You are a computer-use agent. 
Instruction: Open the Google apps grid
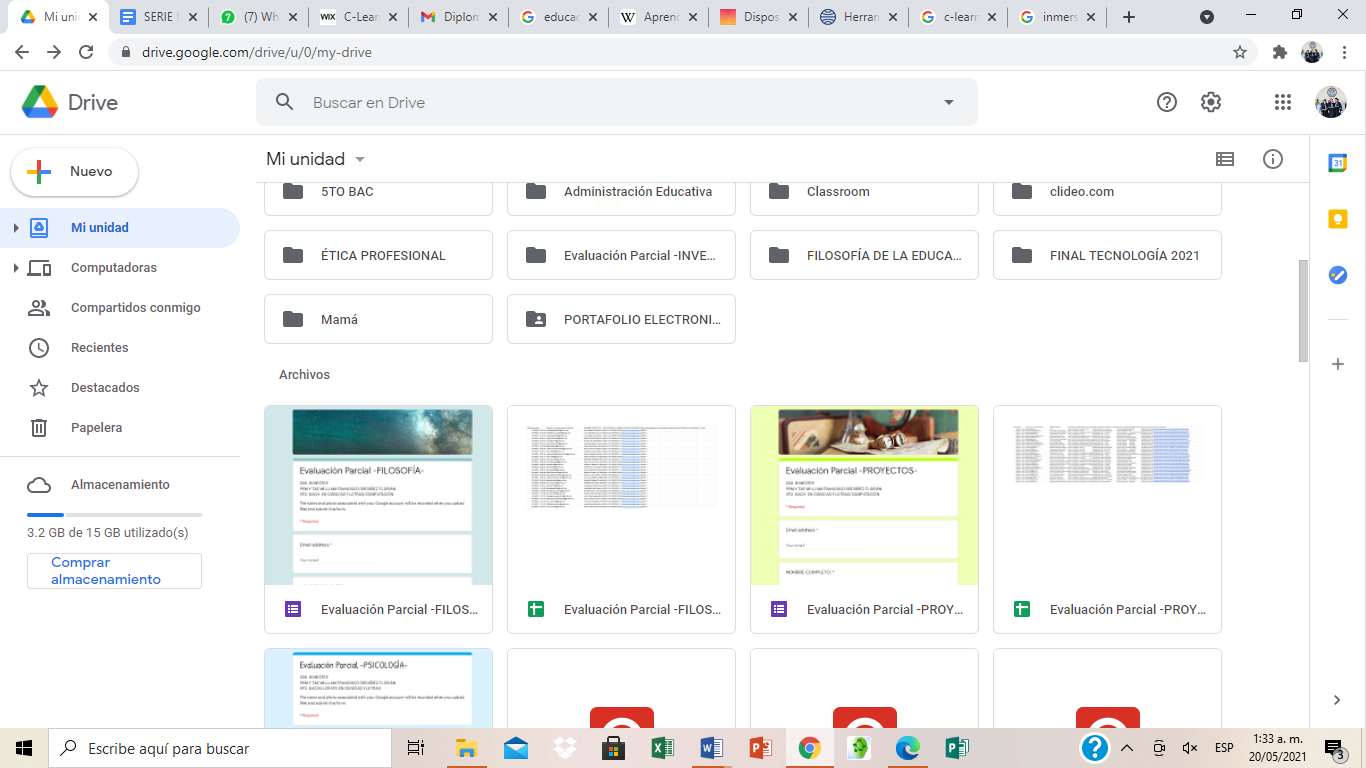(x=1283, y=102)
